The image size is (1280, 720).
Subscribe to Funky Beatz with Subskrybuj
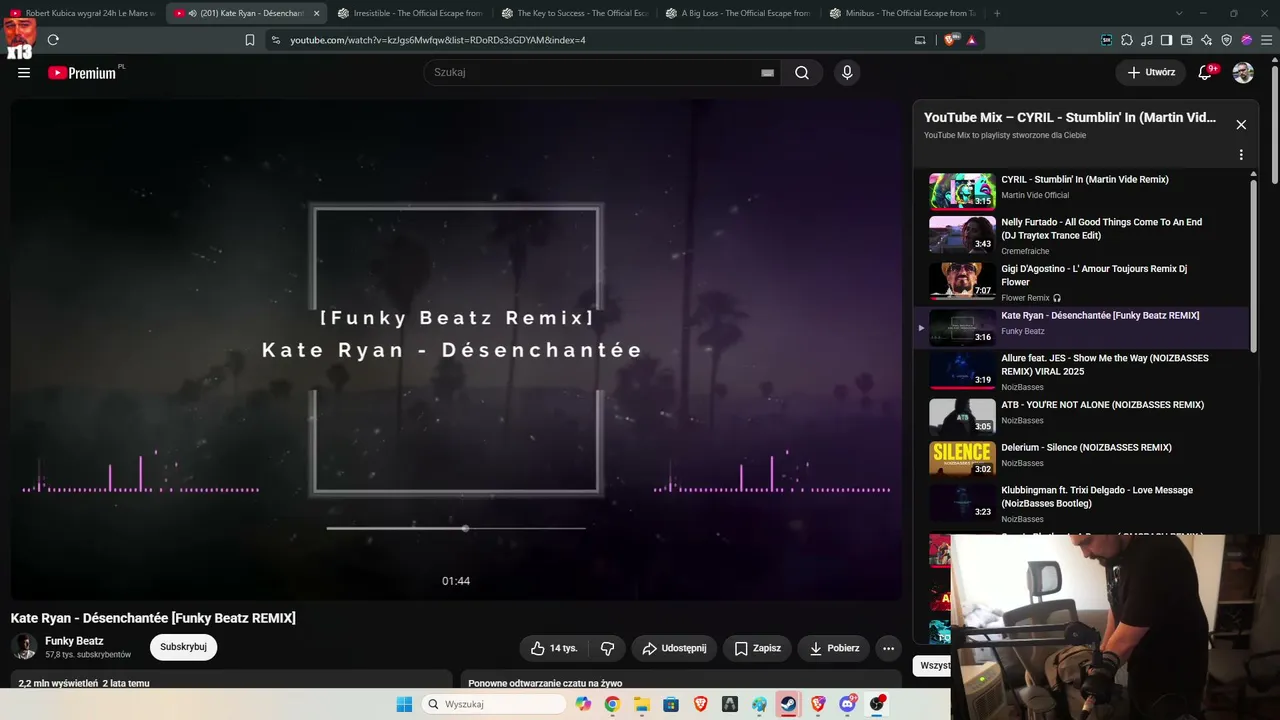click(x=183, y=647)
